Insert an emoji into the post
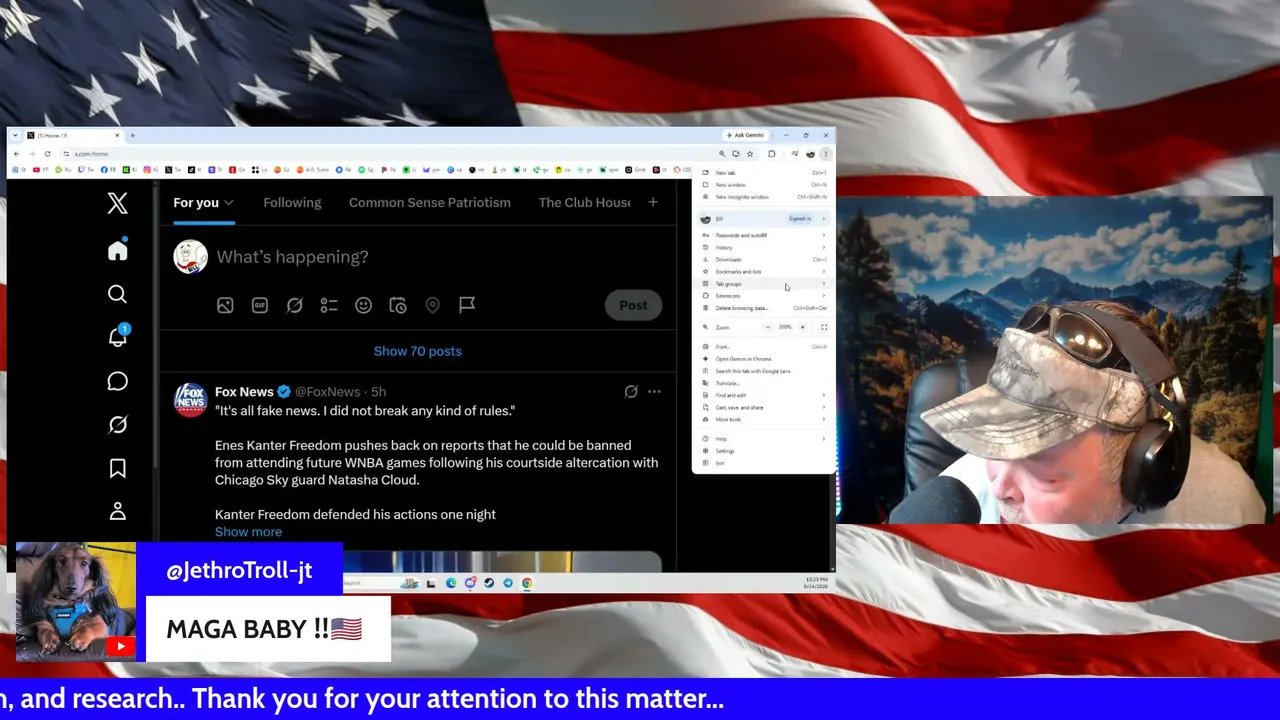Viewport: 1280px width, 720px height. 363,305
